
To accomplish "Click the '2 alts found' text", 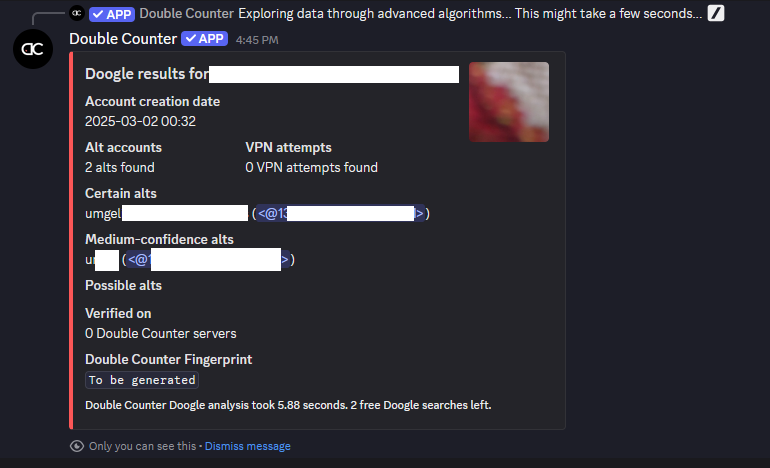I will [120, 167].
